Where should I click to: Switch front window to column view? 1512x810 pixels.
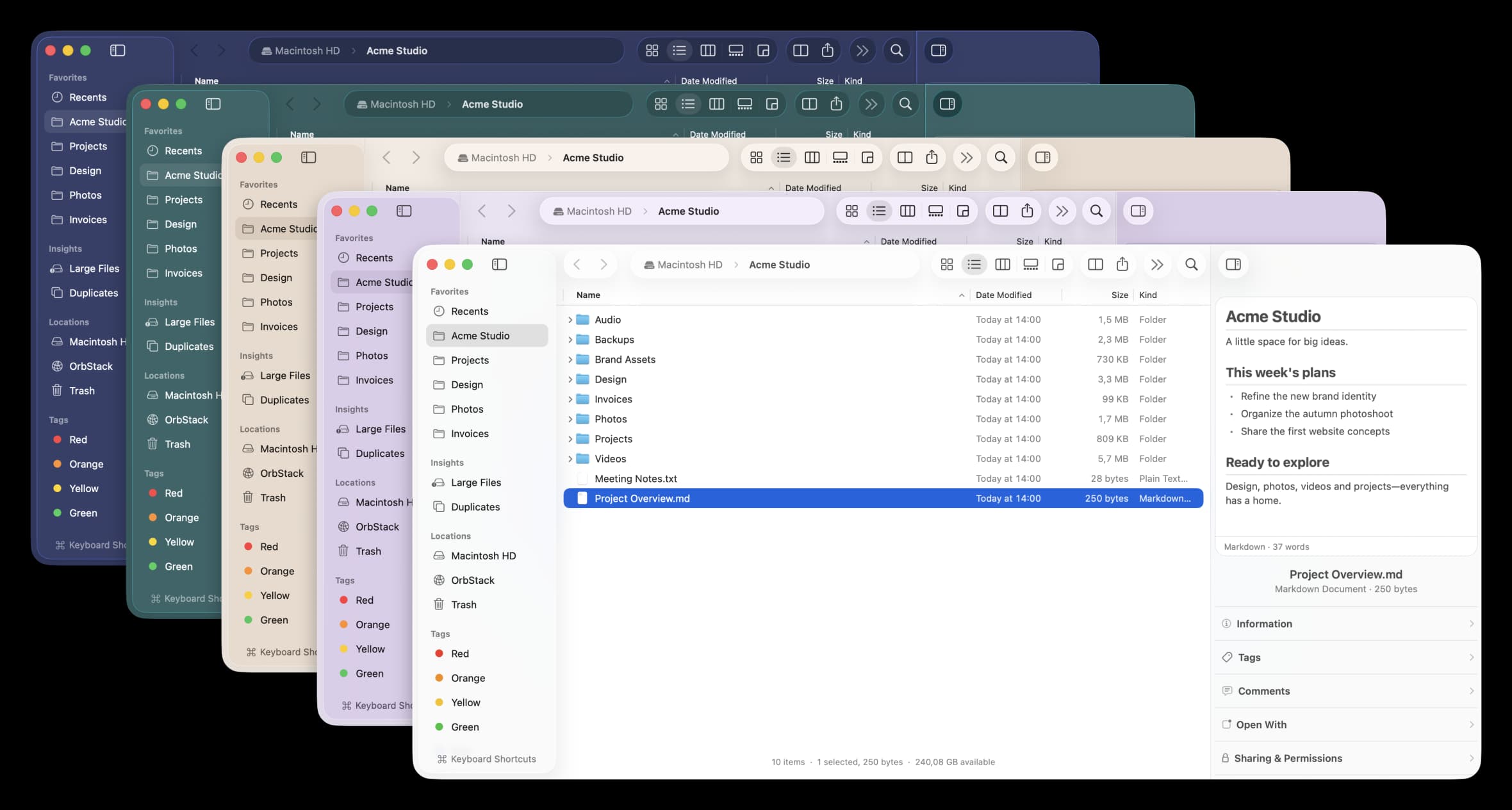[x=1003, y=265]
